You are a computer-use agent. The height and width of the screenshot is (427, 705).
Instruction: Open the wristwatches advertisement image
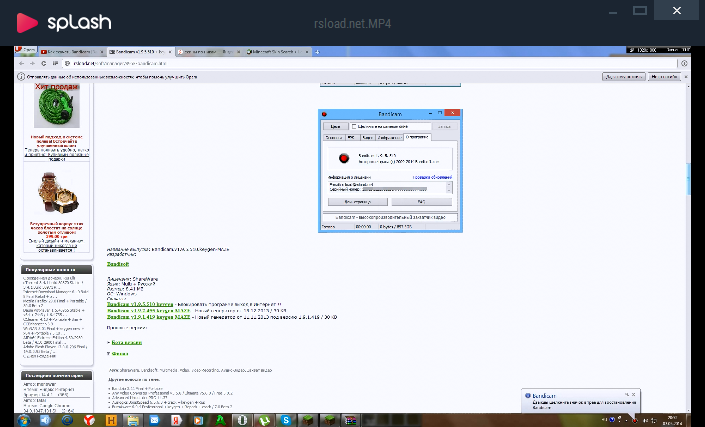[58, 192]
